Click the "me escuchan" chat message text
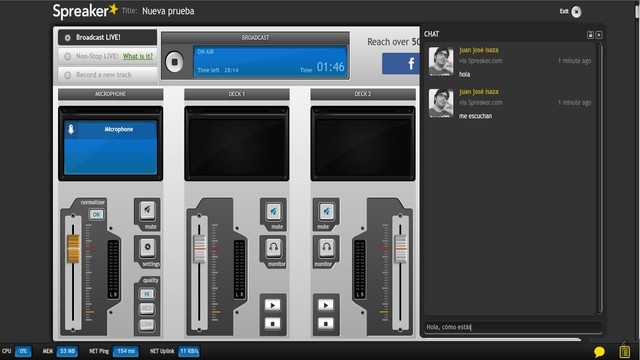The height and width of the screenshot is (360, 640). [476, 116]
